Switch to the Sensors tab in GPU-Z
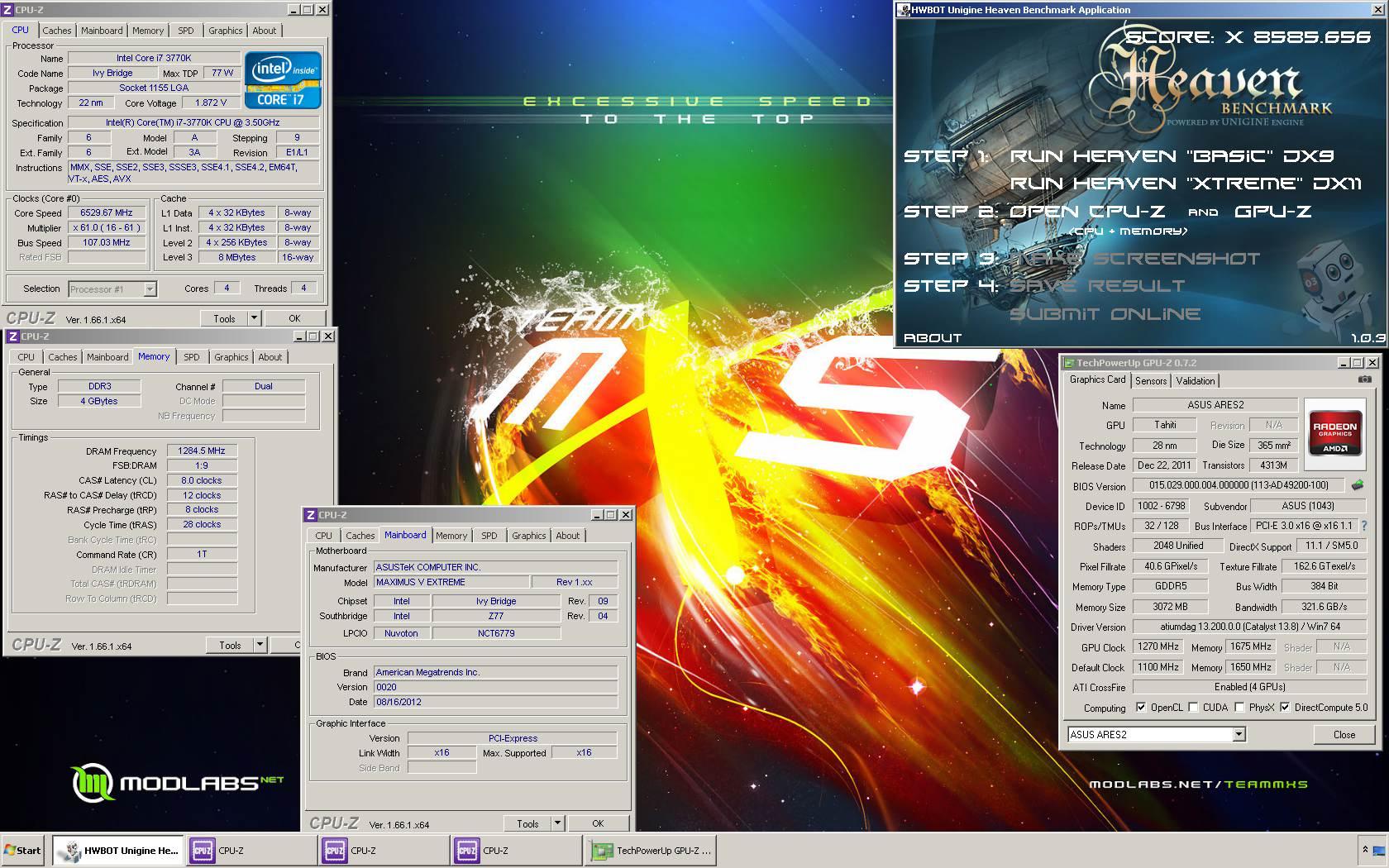1389x868 pixels. click(x=1151, y=381)
